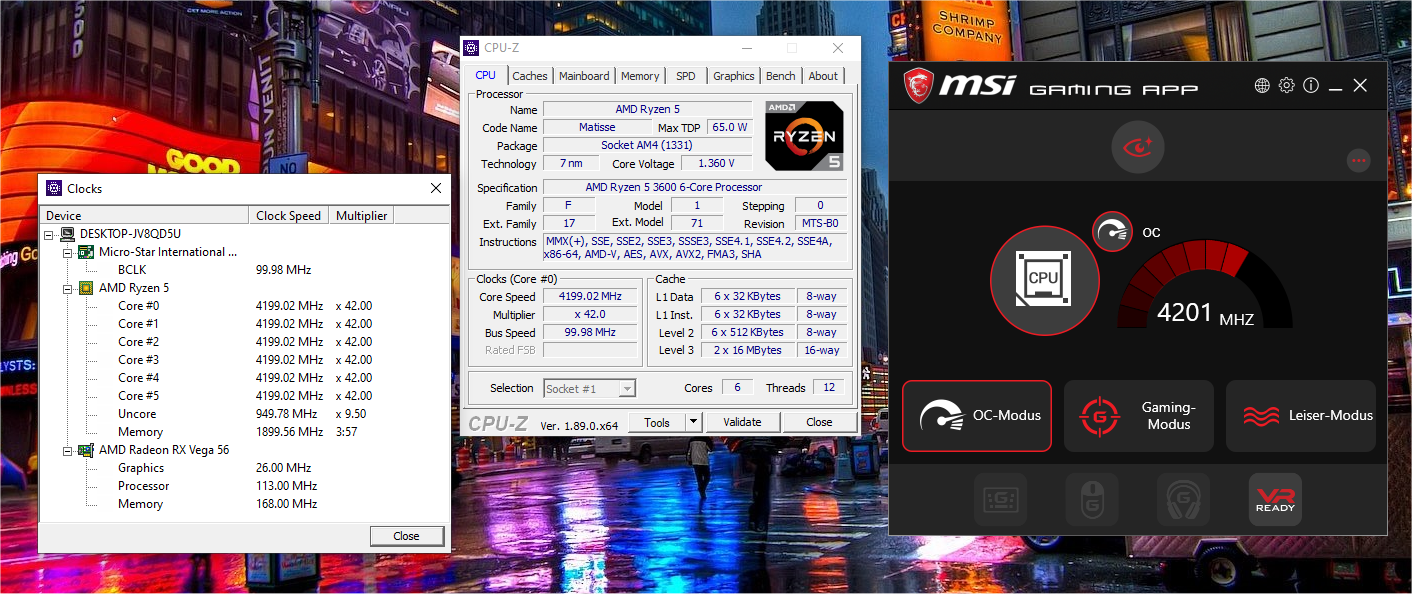This screenshot has width=1412, height=594.
Task: Switch to the Bench tab
Action: coord(781,76)
